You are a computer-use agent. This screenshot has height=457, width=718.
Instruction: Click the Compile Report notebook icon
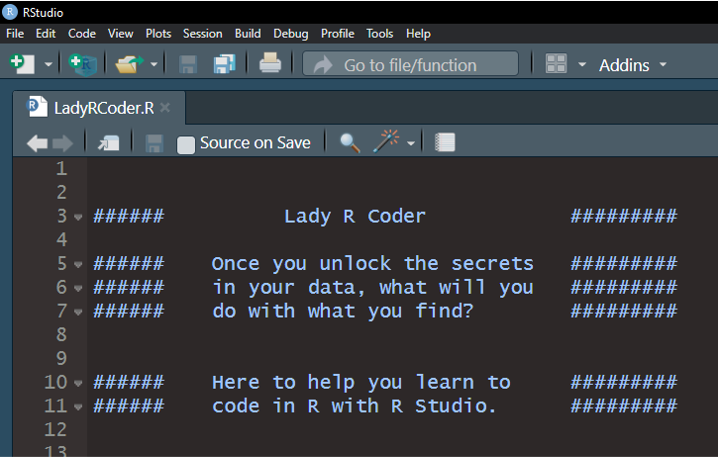[445, 142]
